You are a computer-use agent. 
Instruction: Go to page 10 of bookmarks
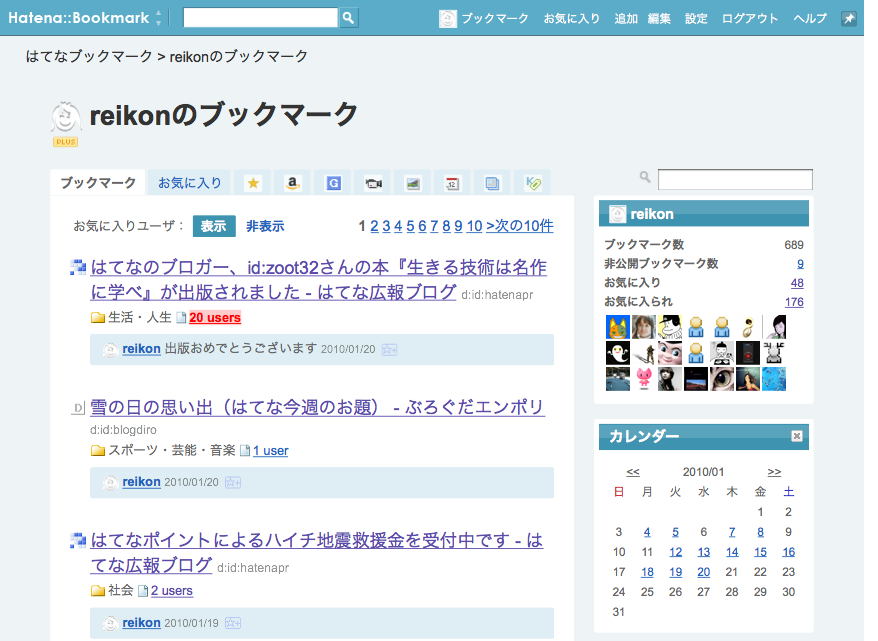click(x=474, y=226)
